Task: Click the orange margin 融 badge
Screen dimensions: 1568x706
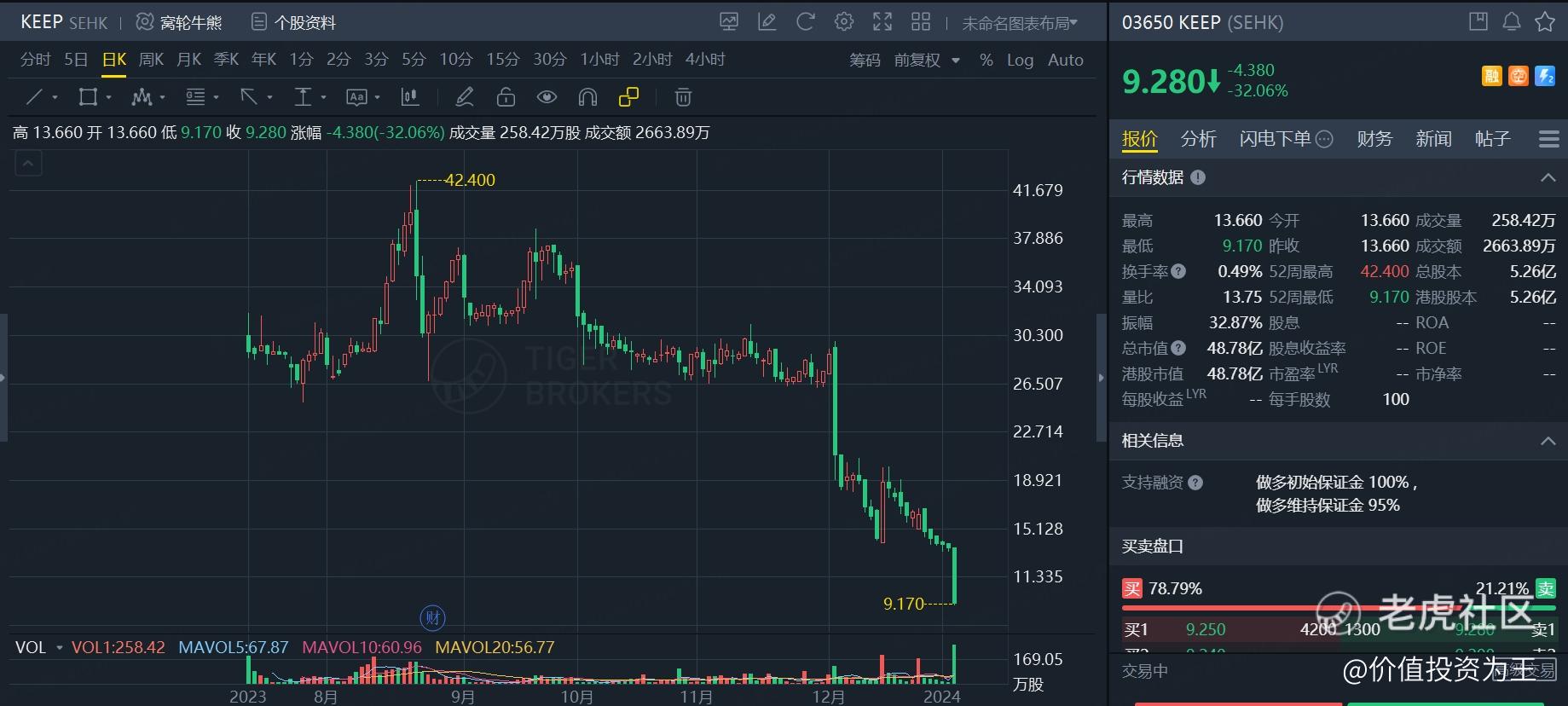Action: (1492, 77)
